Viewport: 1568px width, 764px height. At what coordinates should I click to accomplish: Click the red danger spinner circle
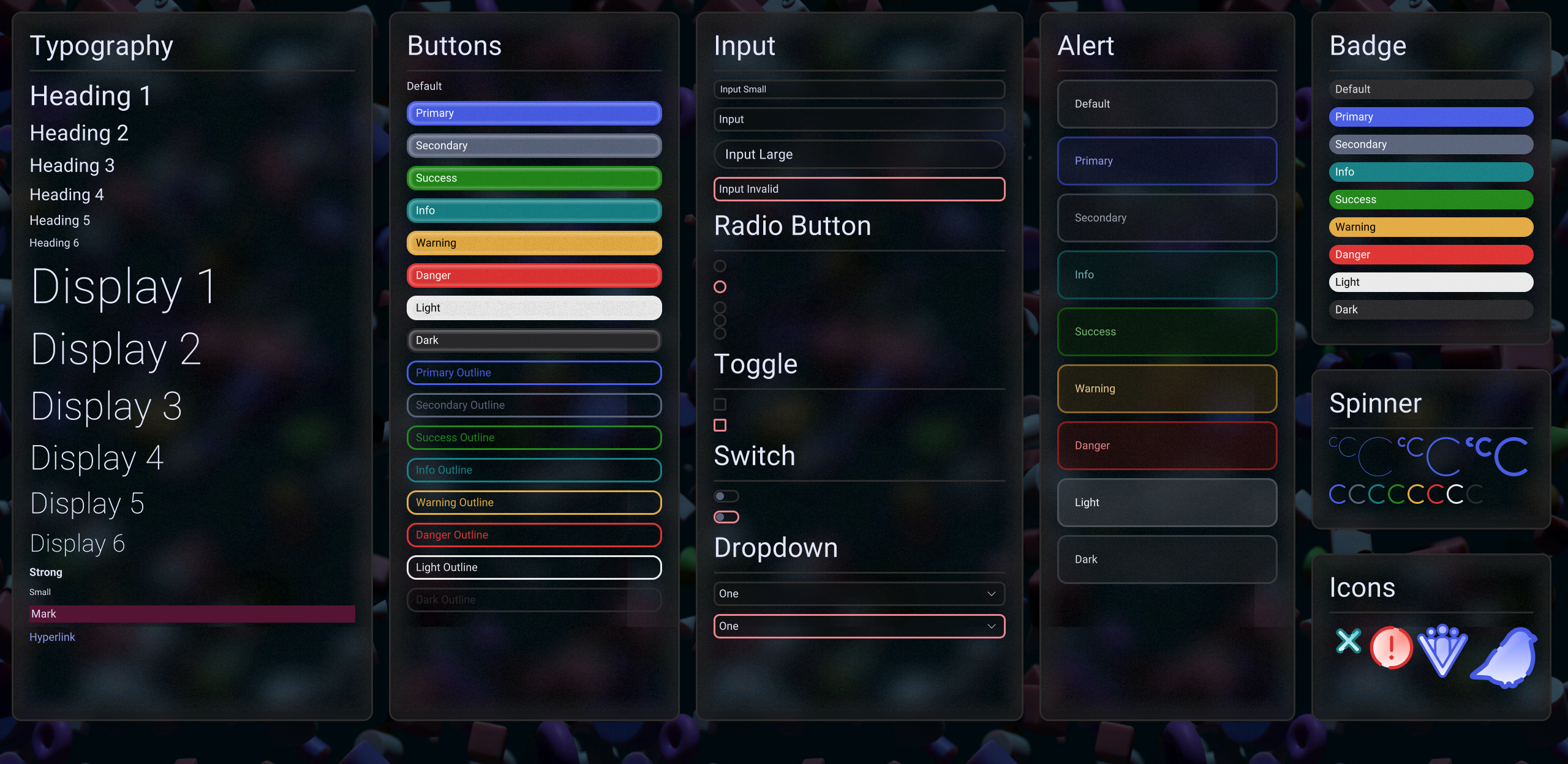[x=1436, y=494]
